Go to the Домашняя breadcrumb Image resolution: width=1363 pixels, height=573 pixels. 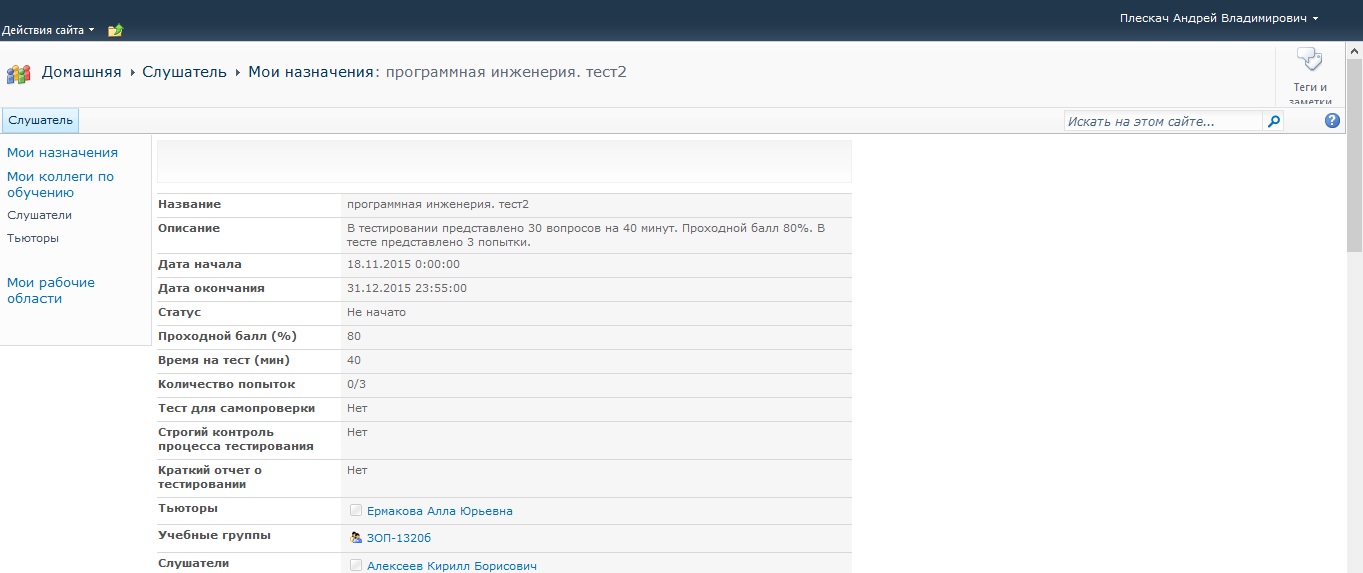click(x=81, y=72)
